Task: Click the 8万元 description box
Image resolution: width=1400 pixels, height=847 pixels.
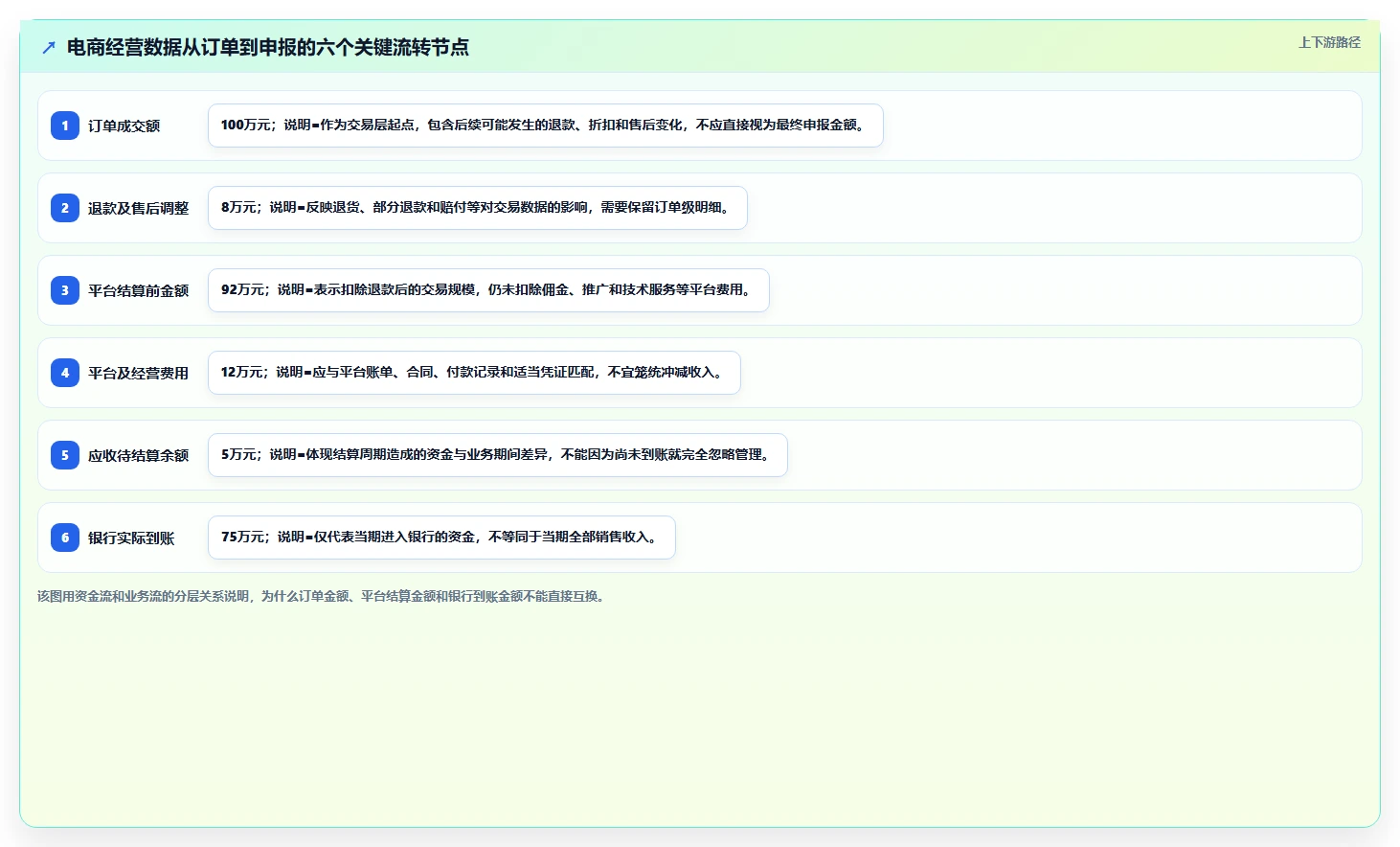Action: (x=478, y=208)
